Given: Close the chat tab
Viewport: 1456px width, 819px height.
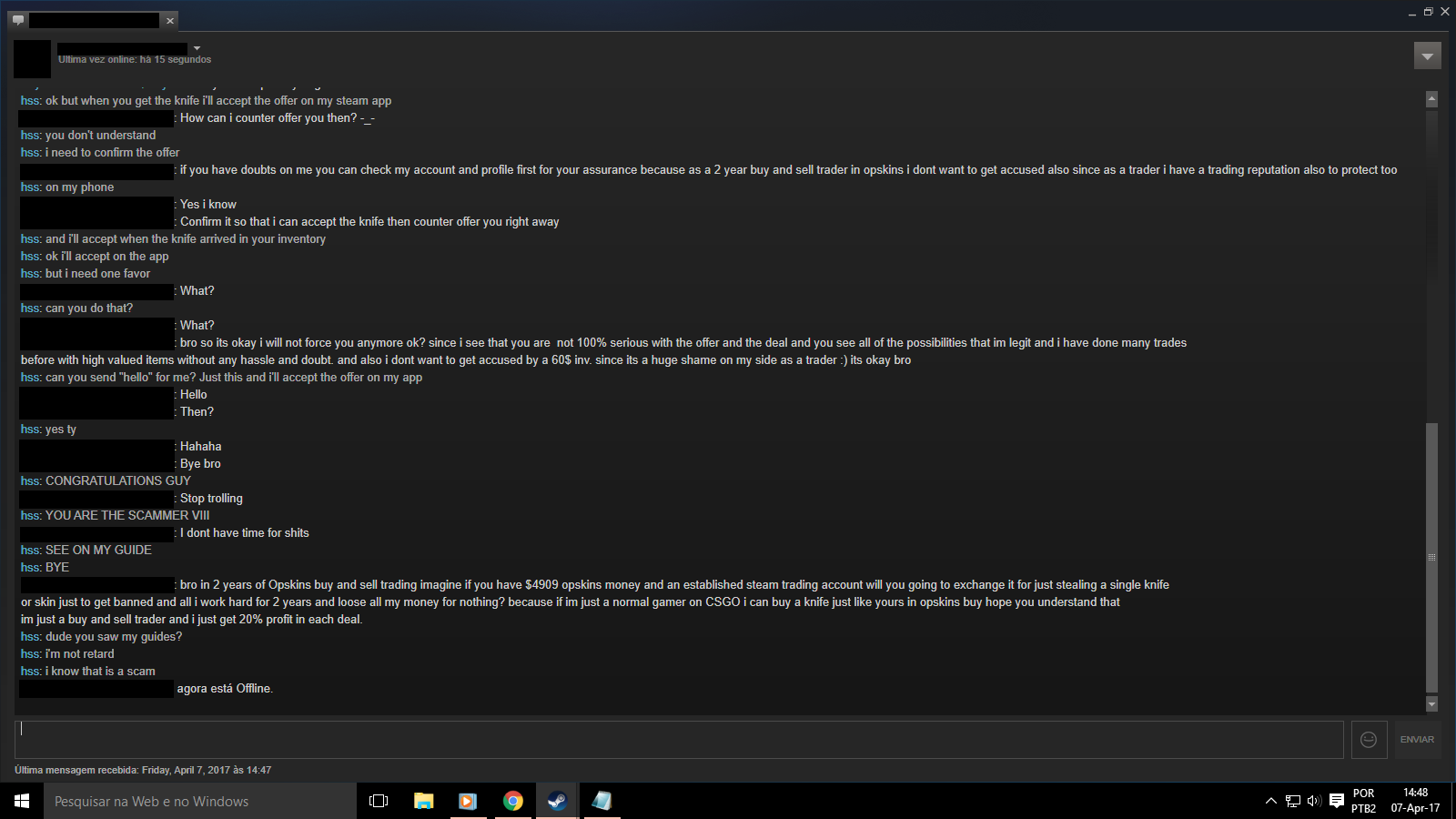Looking at the screenshot, I should (170, 21).
